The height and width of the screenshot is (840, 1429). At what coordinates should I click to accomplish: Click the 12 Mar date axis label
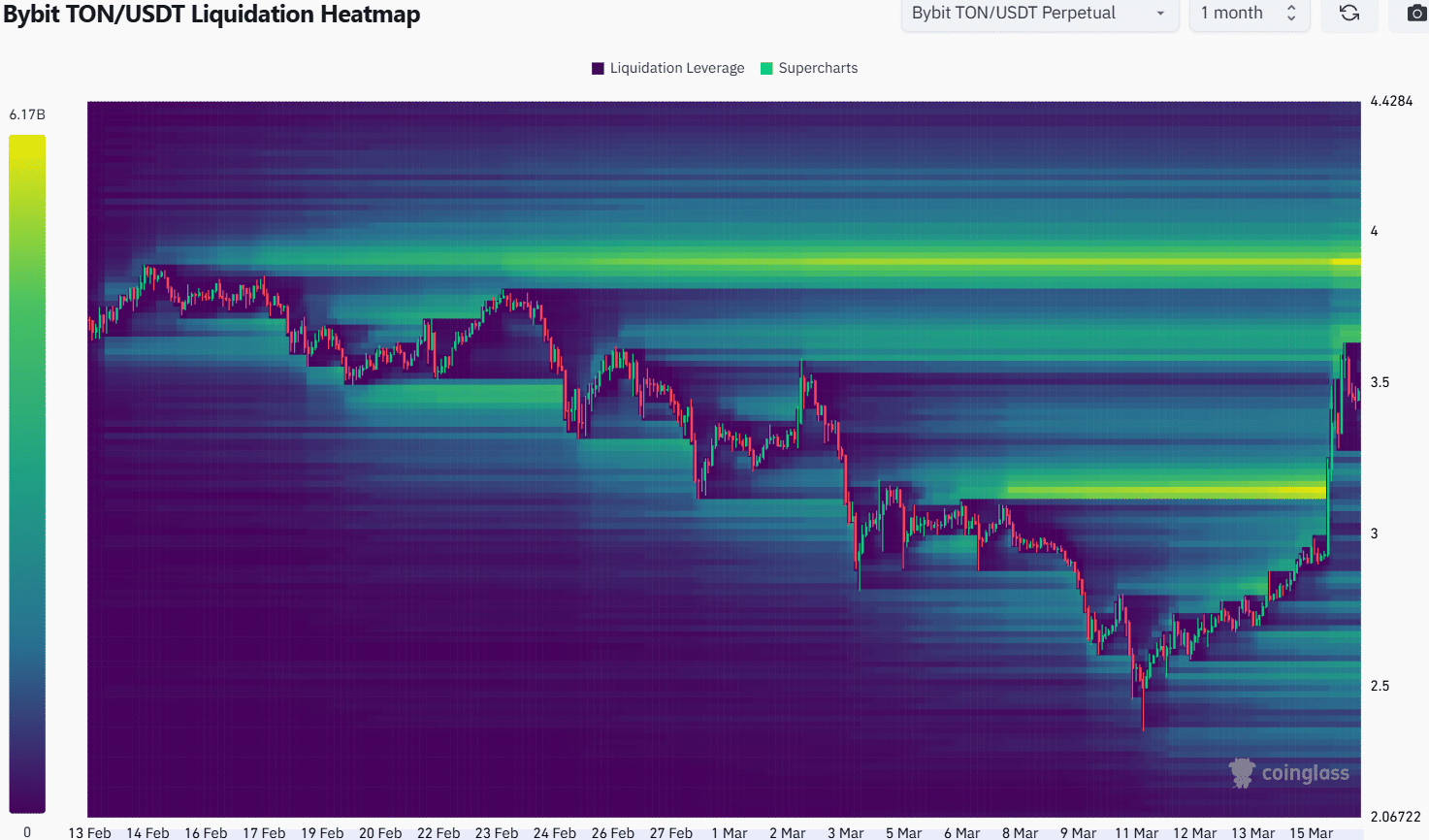coord(1195,832)
